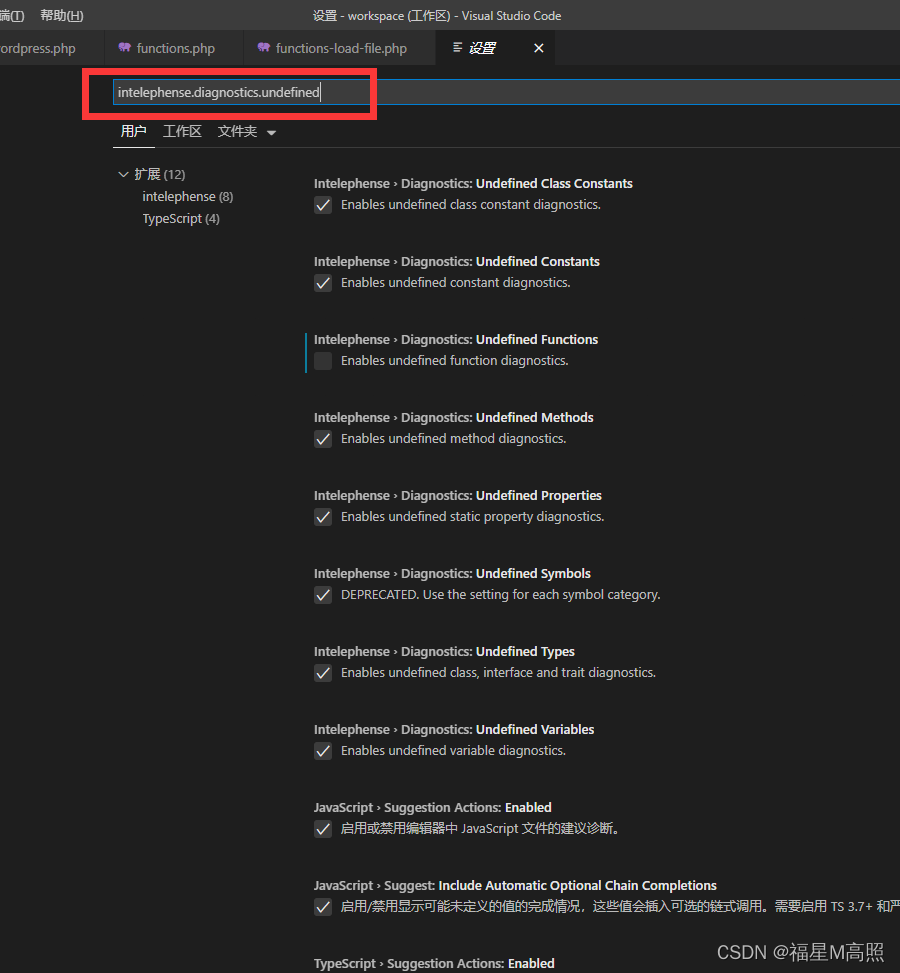Screen dimensions: 900x973
Task: Toggle deprecated Undefined Symbols checkbox
Action: point(323,595)
